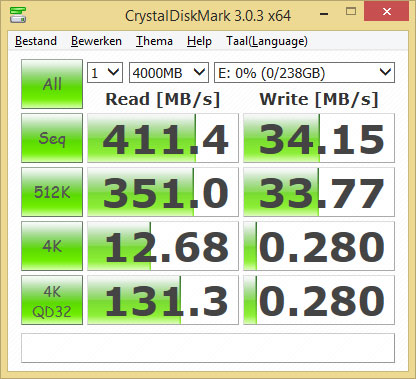This screenshot has width=416, height=379.
Task: Click the Seq write result 34.15
Action: pos(319,138)
